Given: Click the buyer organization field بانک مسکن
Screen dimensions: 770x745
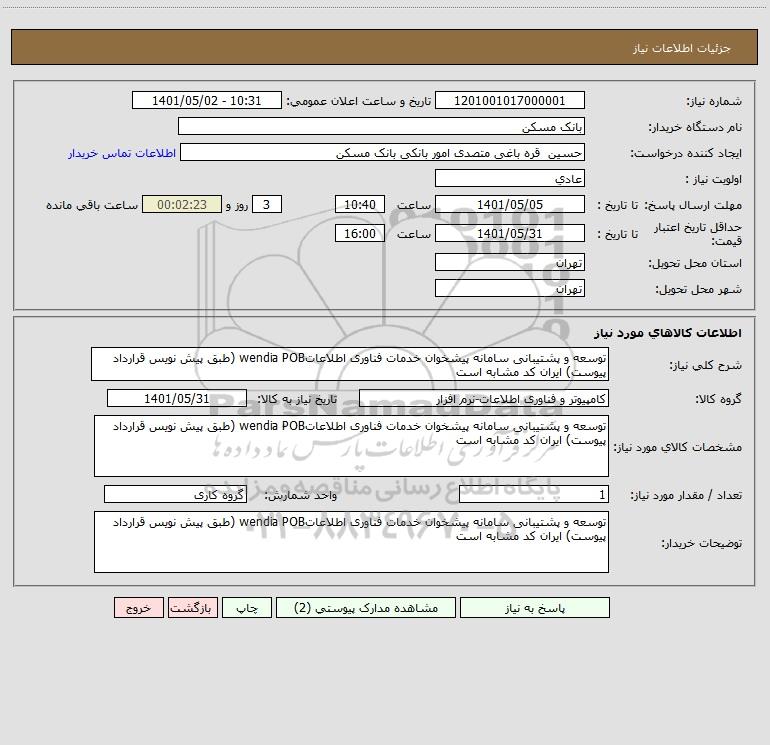Looking at the screenshot, I should 381,126.
